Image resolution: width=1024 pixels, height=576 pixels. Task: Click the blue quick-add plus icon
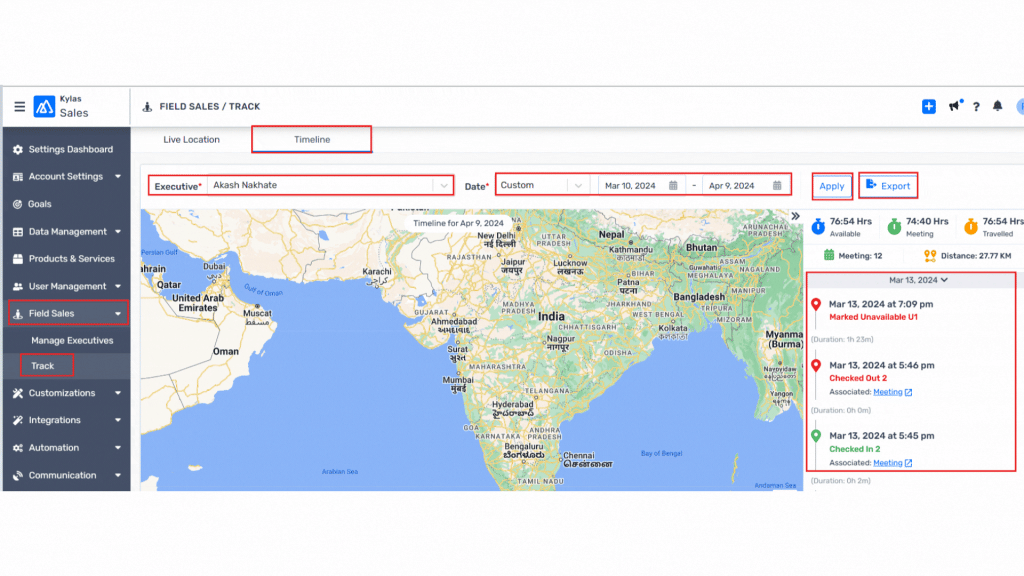click(929, 106)
